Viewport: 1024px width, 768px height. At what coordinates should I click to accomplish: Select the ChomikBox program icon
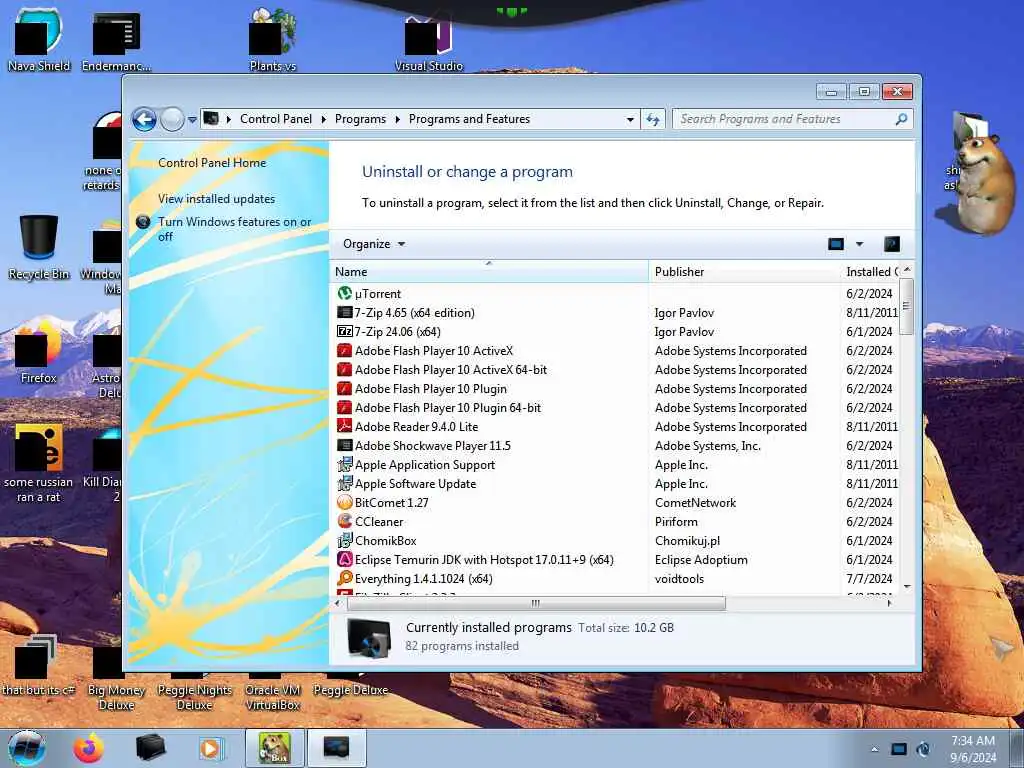[344, 540]
